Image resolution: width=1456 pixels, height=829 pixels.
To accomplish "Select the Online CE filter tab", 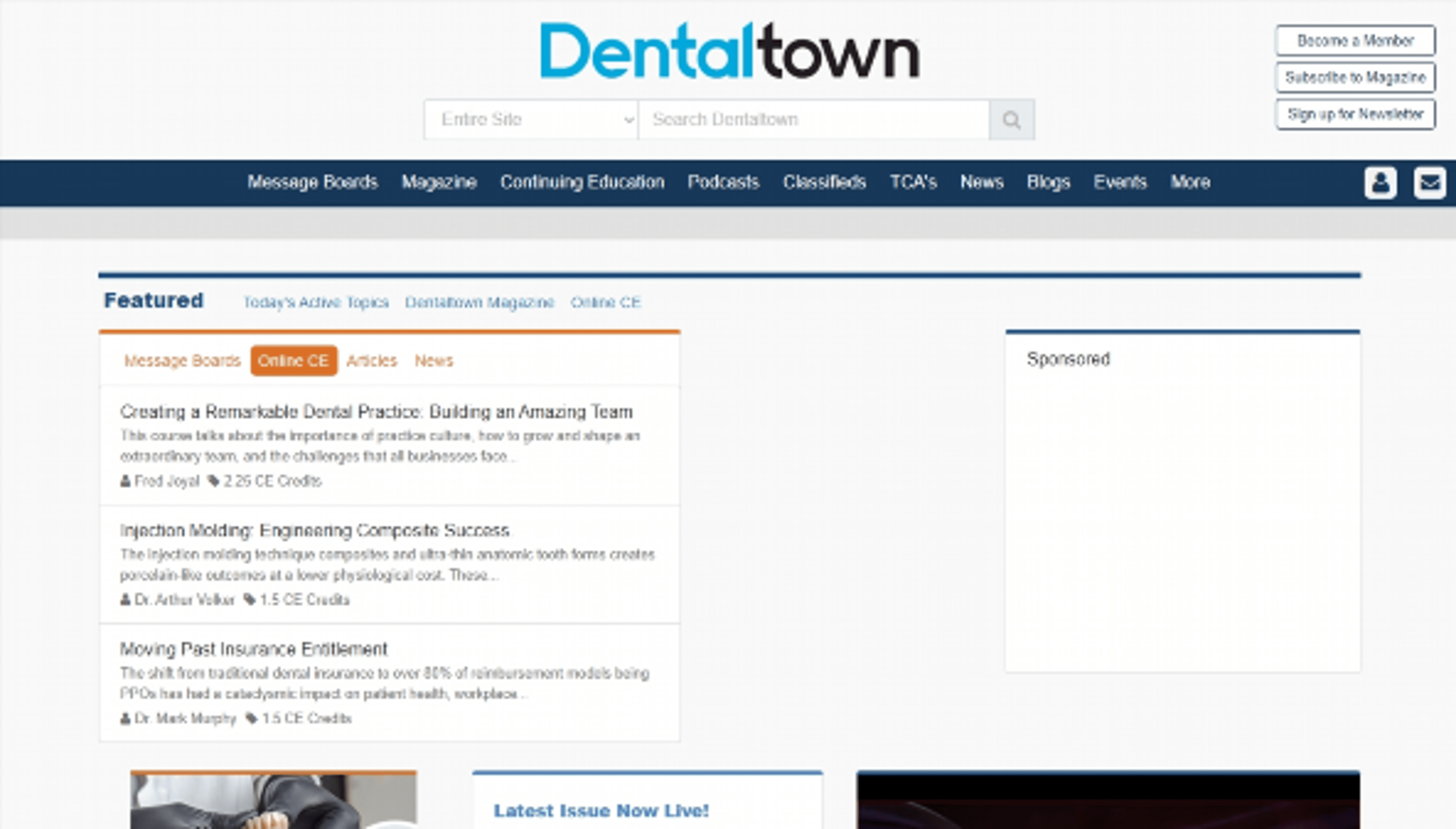I will pos(294,360).
